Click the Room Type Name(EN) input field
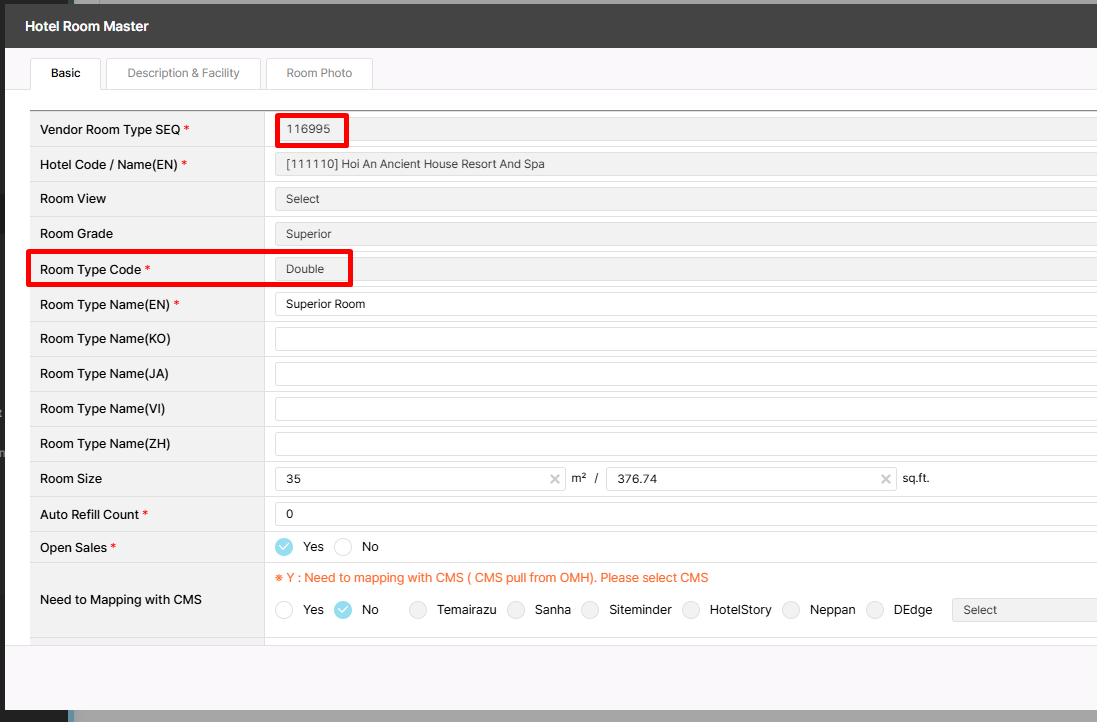 pyautogui.click(x=685, y=304)
